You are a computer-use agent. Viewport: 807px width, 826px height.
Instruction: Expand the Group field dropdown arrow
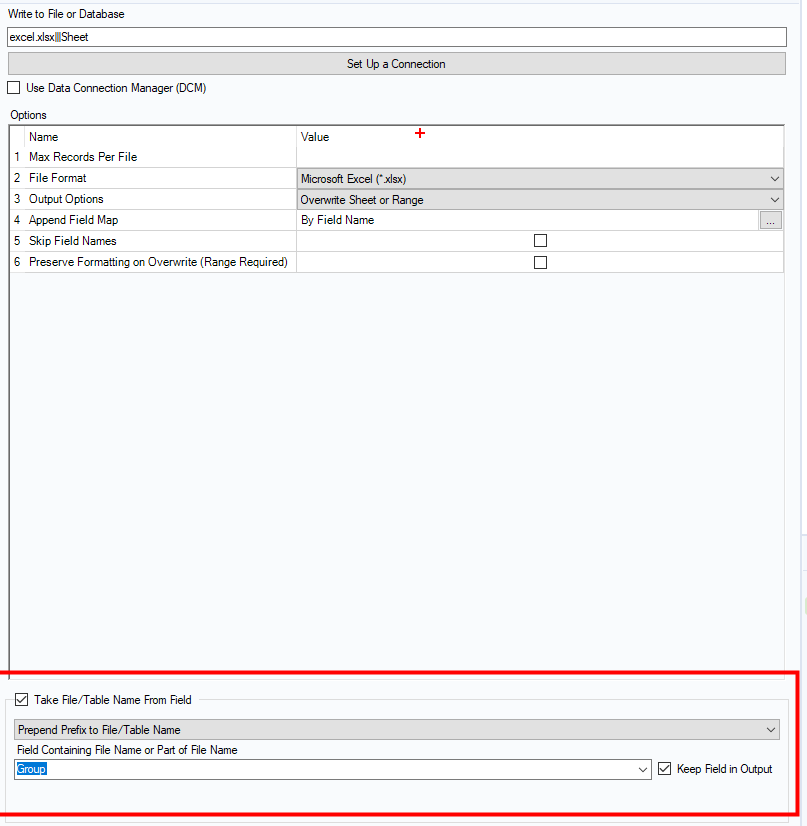(x=643, y=770)
